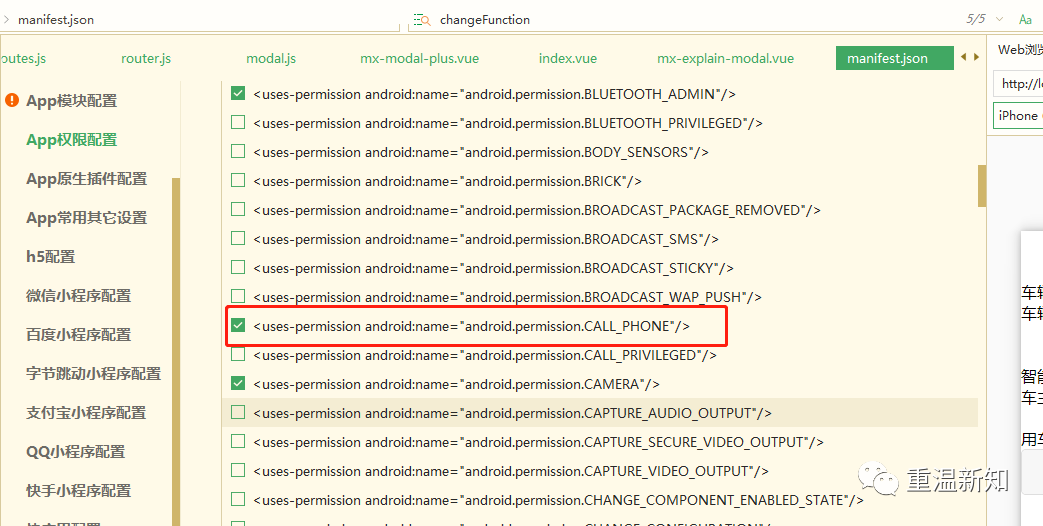Disable the CAMERA permission checkbox

coord(237,383)
